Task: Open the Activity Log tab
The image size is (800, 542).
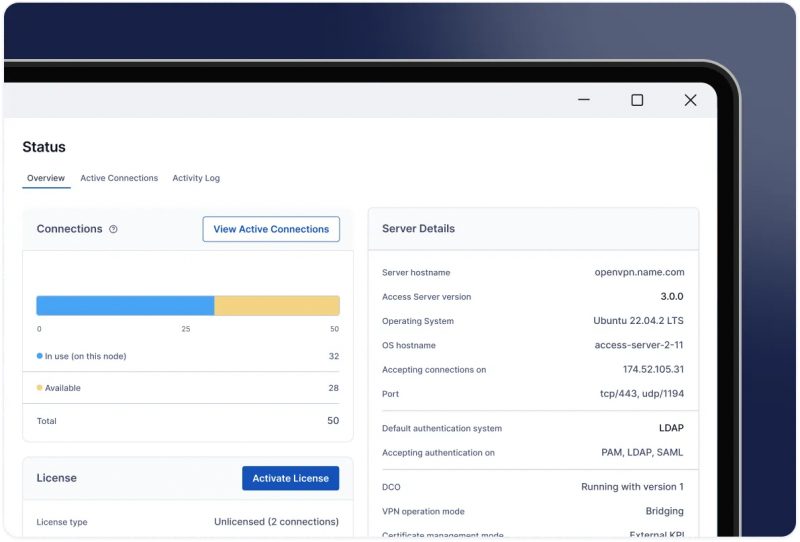Action: click(196, 178)
